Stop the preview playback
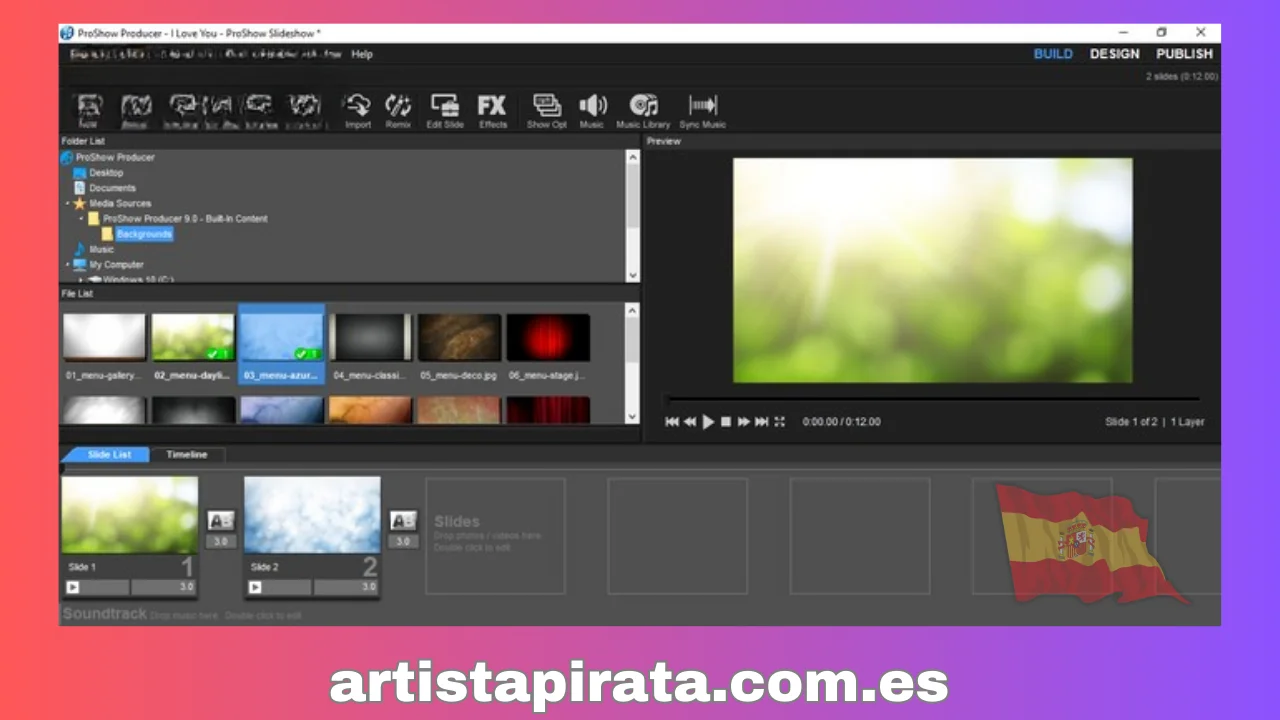 (726, 422)
